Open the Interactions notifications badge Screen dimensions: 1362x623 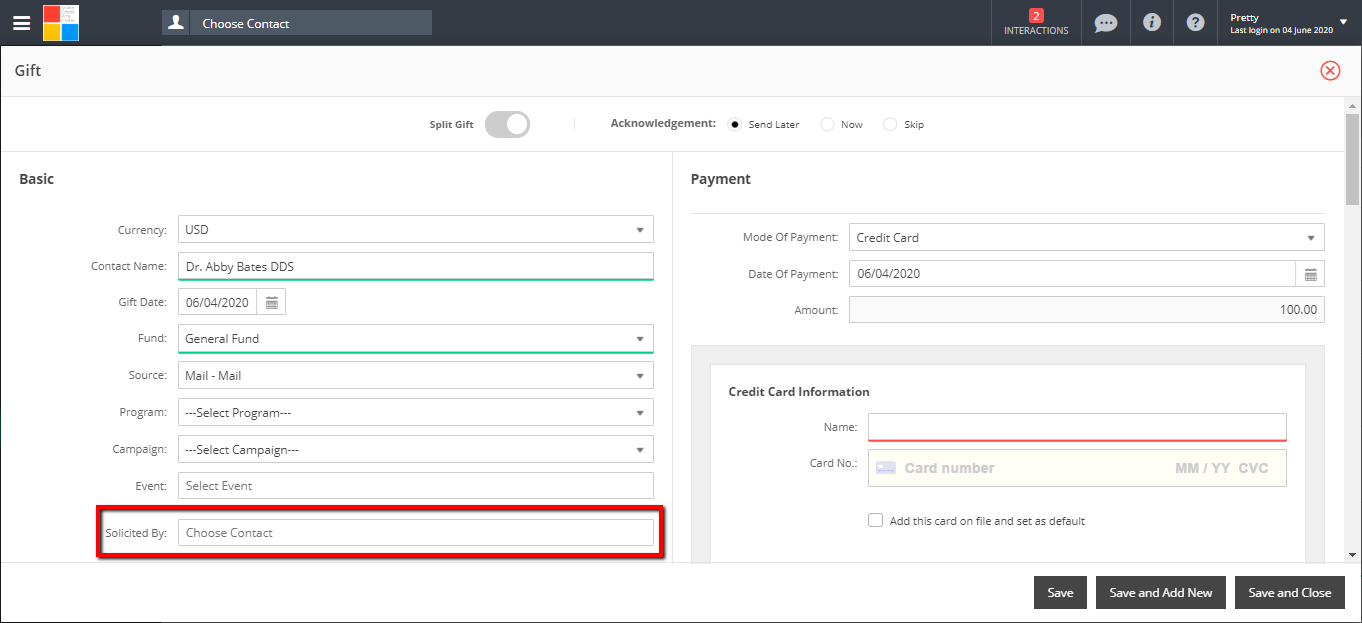(1036, 22)
